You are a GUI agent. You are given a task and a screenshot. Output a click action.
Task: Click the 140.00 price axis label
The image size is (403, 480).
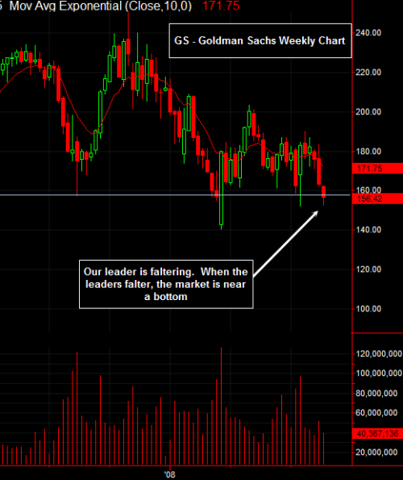(x=368, y=230)
